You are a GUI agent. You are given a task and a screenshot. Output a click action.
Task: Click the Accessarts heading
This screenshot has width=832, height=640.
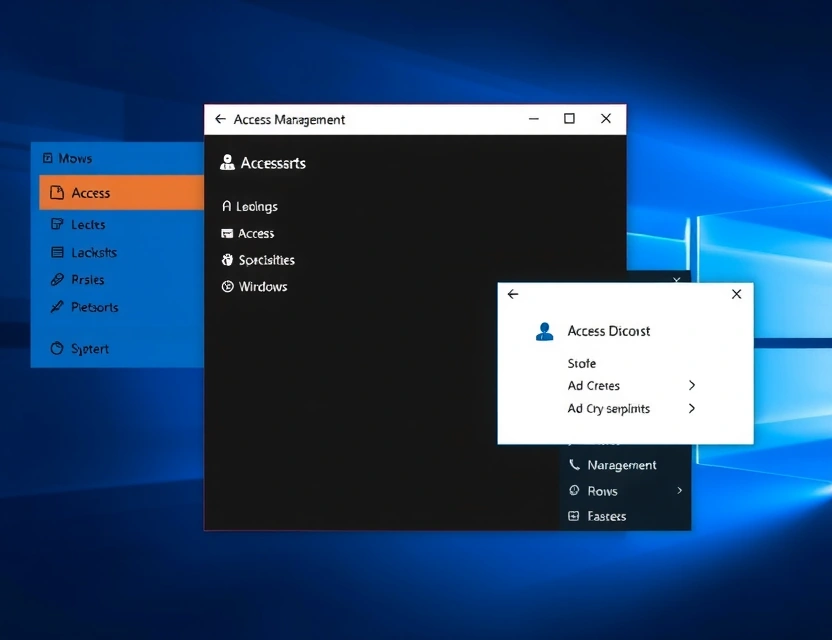(273, 163)
